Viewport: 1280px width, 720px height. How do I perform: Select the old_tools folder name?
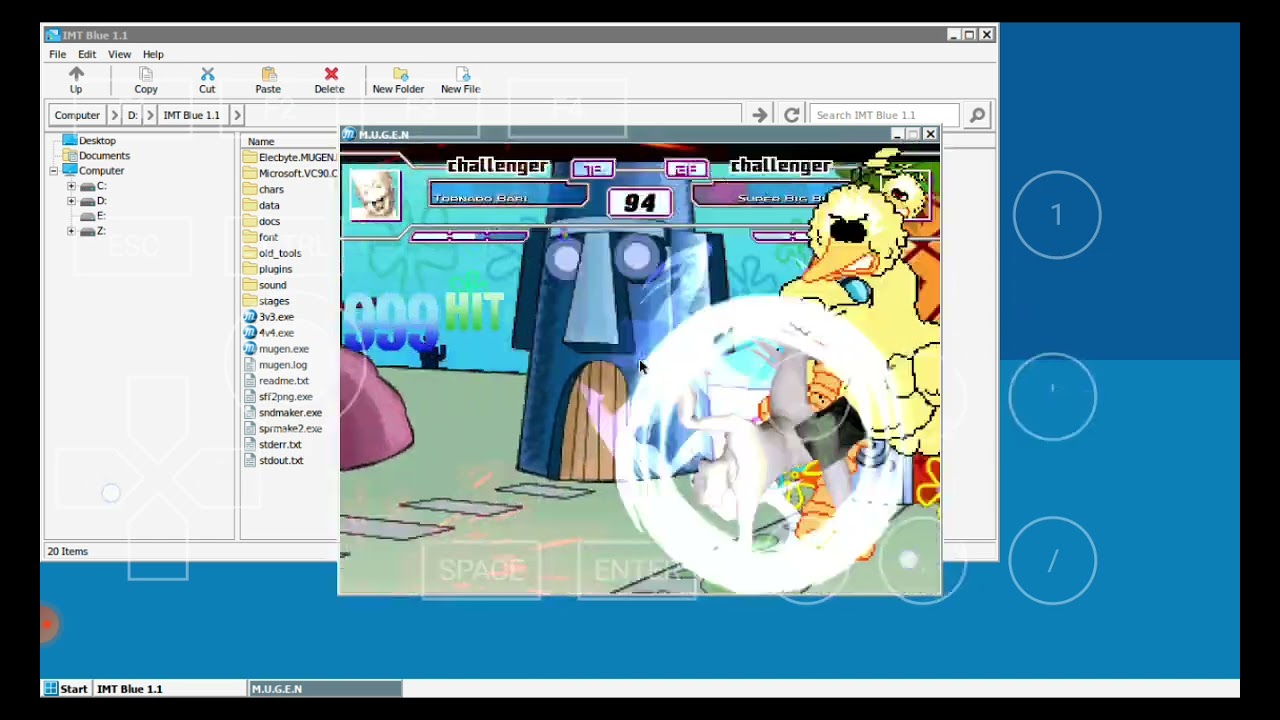coord(280,253)
